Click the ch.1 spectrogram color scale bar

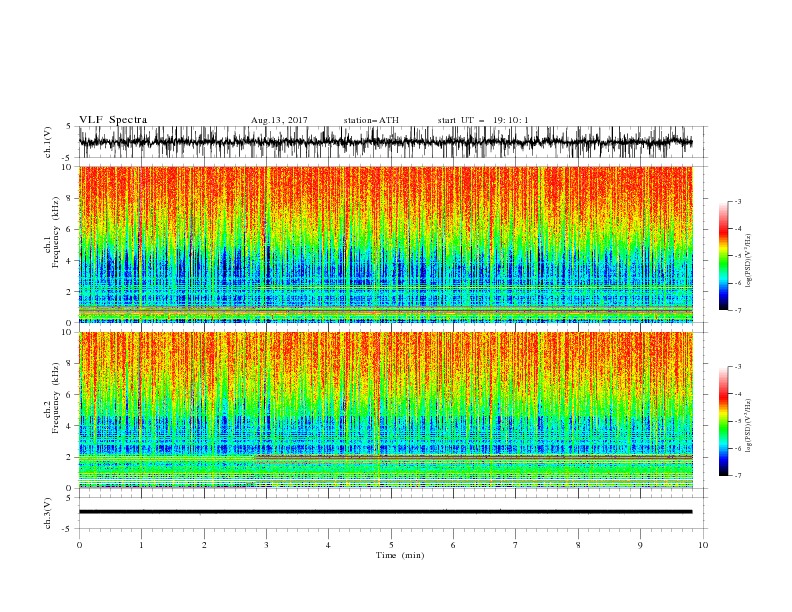723,256
